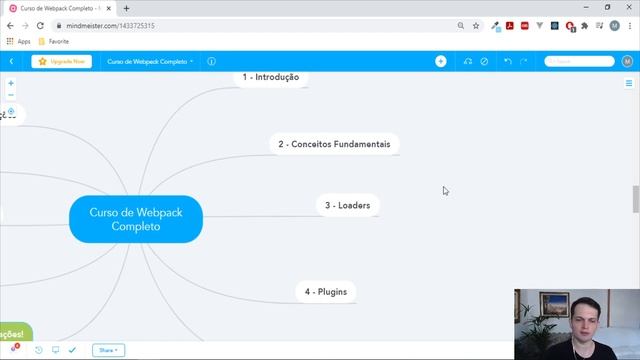
Task: Open the media control playlist icon
Action: 599,26
